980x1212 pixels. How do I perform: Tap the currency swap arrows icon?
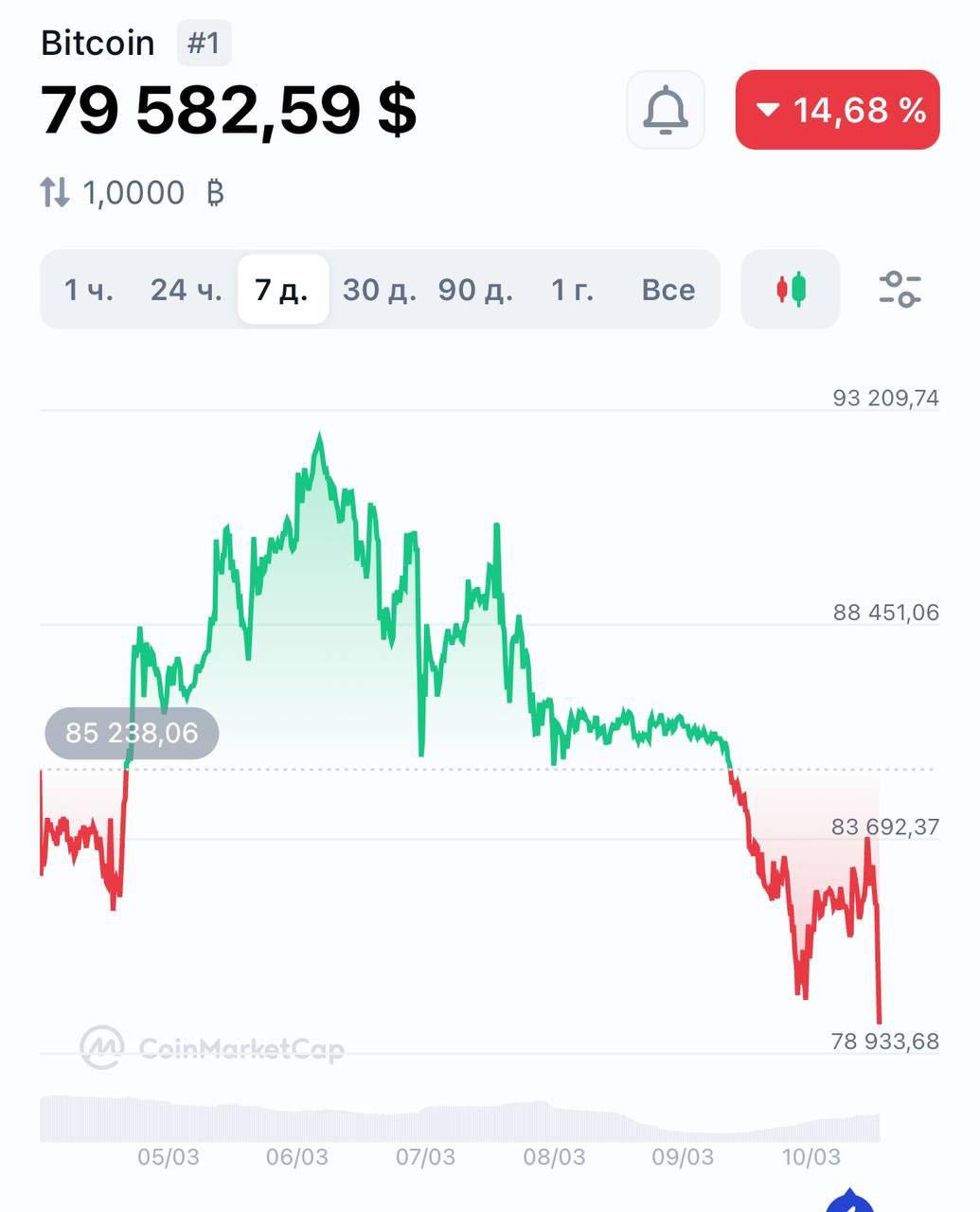[x=55, y=193]
